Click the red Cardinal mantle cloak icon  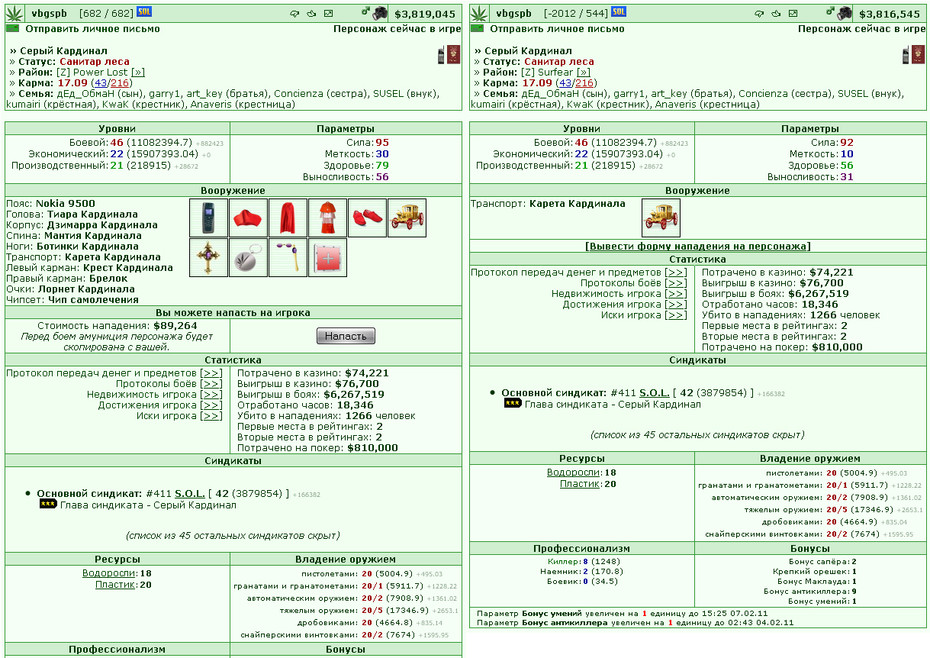288,218
